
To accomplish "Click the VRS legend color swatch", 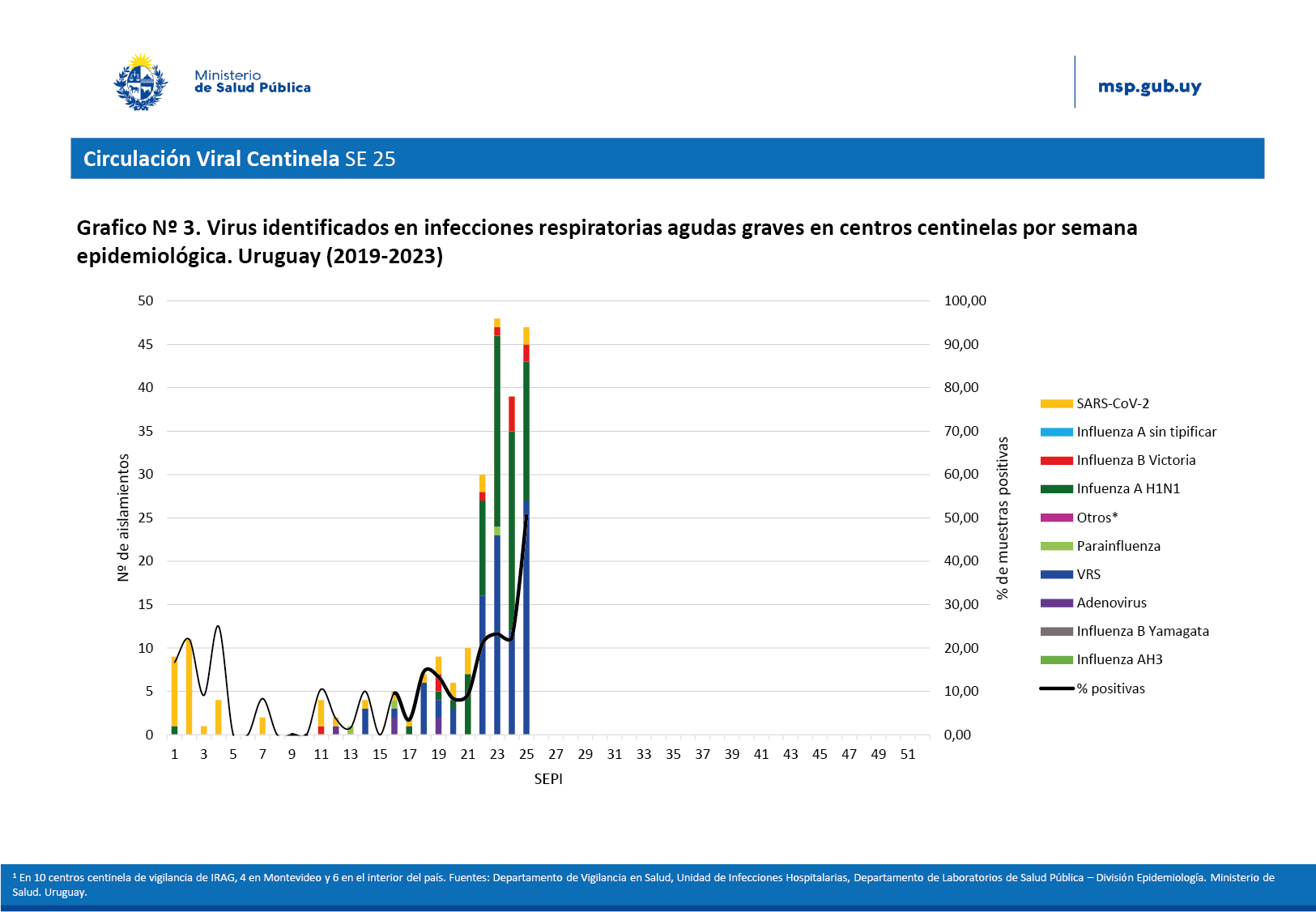I will (x=1056, y=574).
